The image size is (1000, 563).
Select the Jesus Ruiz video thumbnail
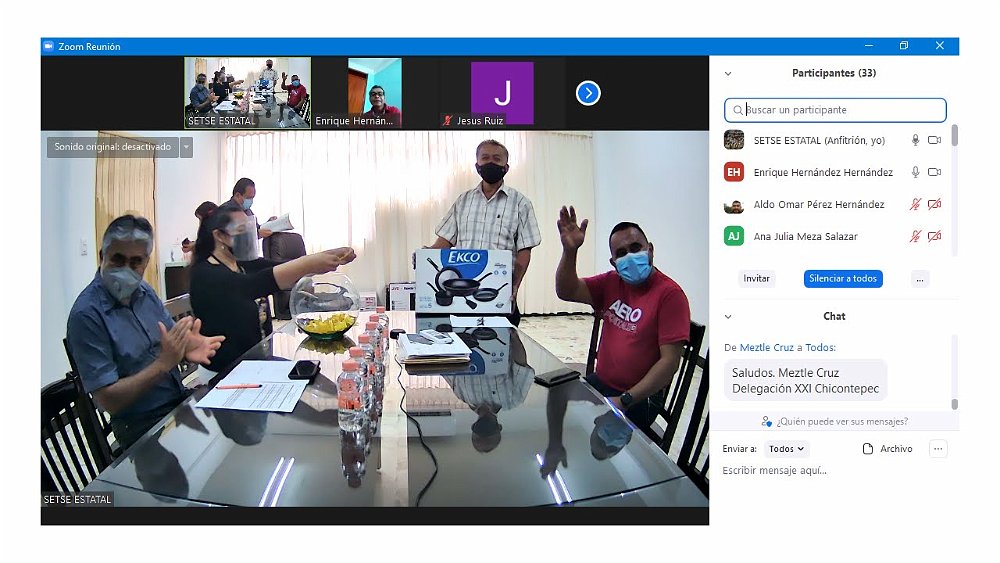click(x=502, y=93)
